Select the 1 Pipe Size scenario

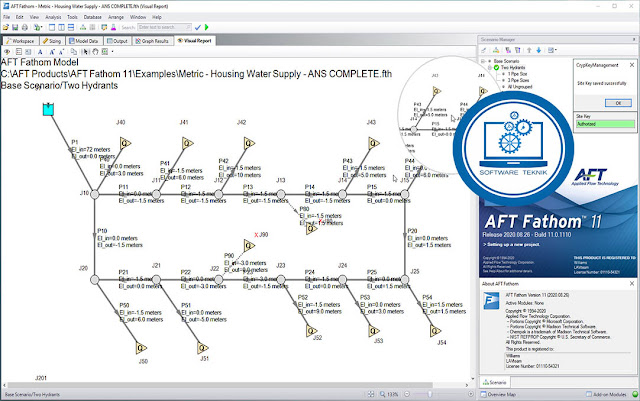pyautogui.click(x=518, y=74)
